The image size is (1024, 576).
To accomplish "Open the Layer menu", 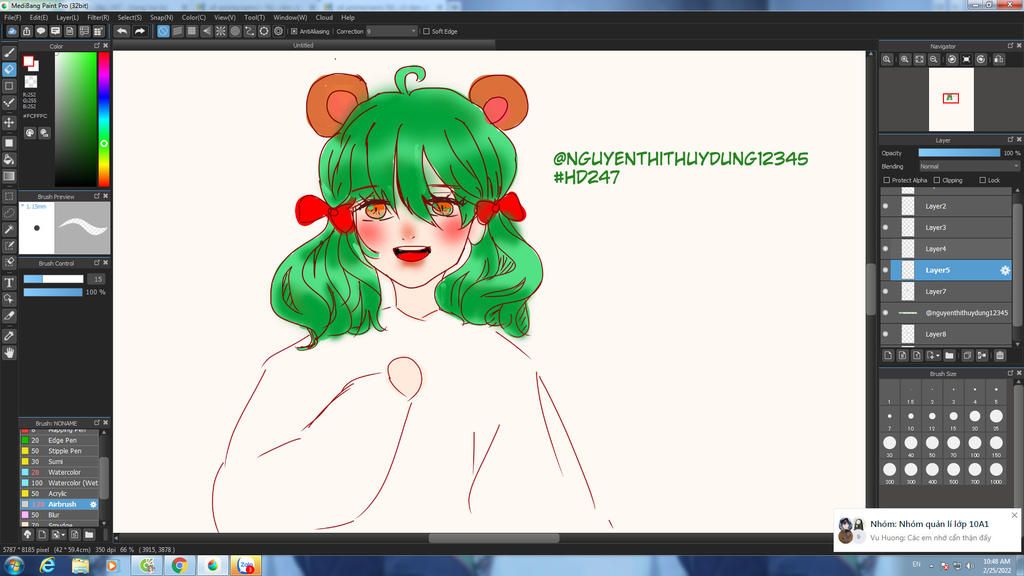I will point(67,18).
